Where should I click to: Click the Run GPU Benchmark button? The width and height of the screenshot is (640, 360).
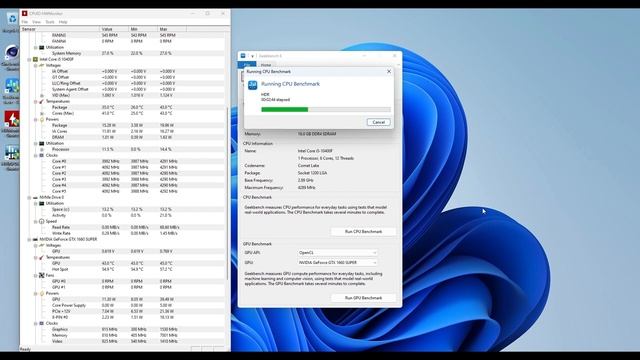(363, 298)
